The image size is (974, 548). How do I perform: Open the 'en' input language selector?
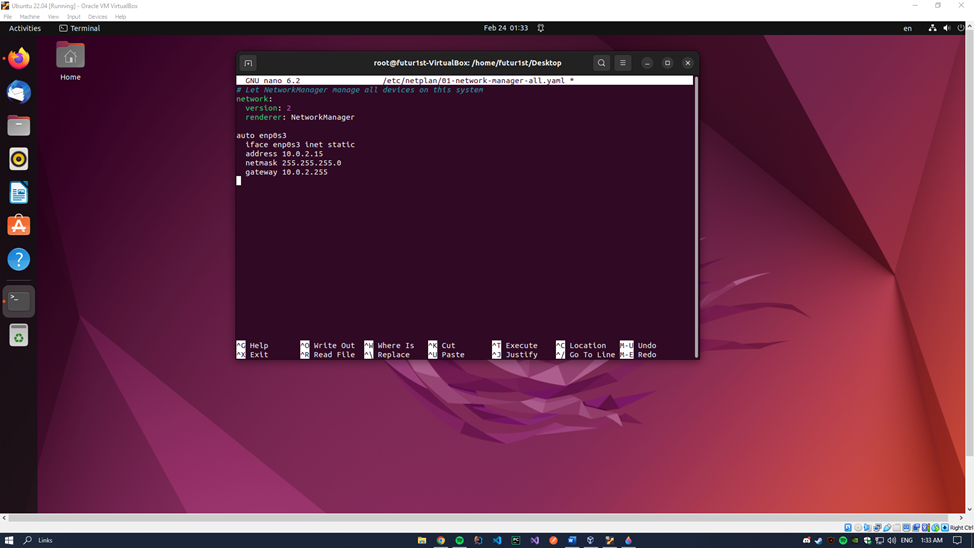tap(908, 28)
